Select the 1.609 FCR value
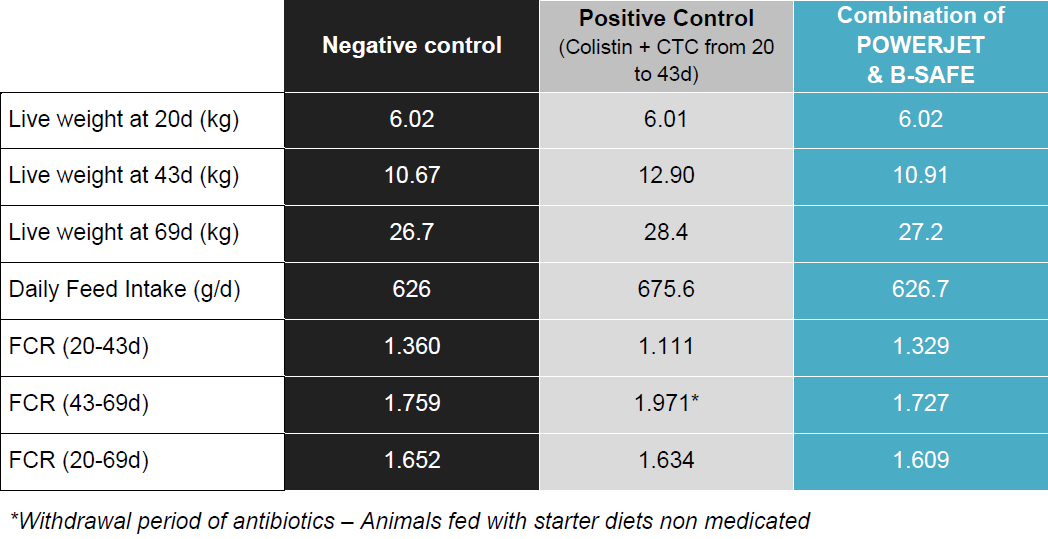 [920, 461]
